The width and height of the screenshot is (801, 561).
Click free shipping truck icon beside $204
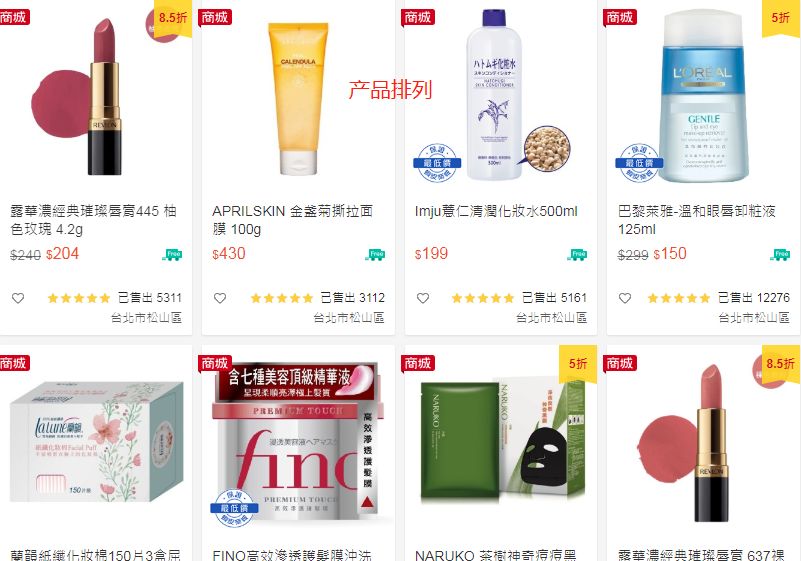click(172, 254)
